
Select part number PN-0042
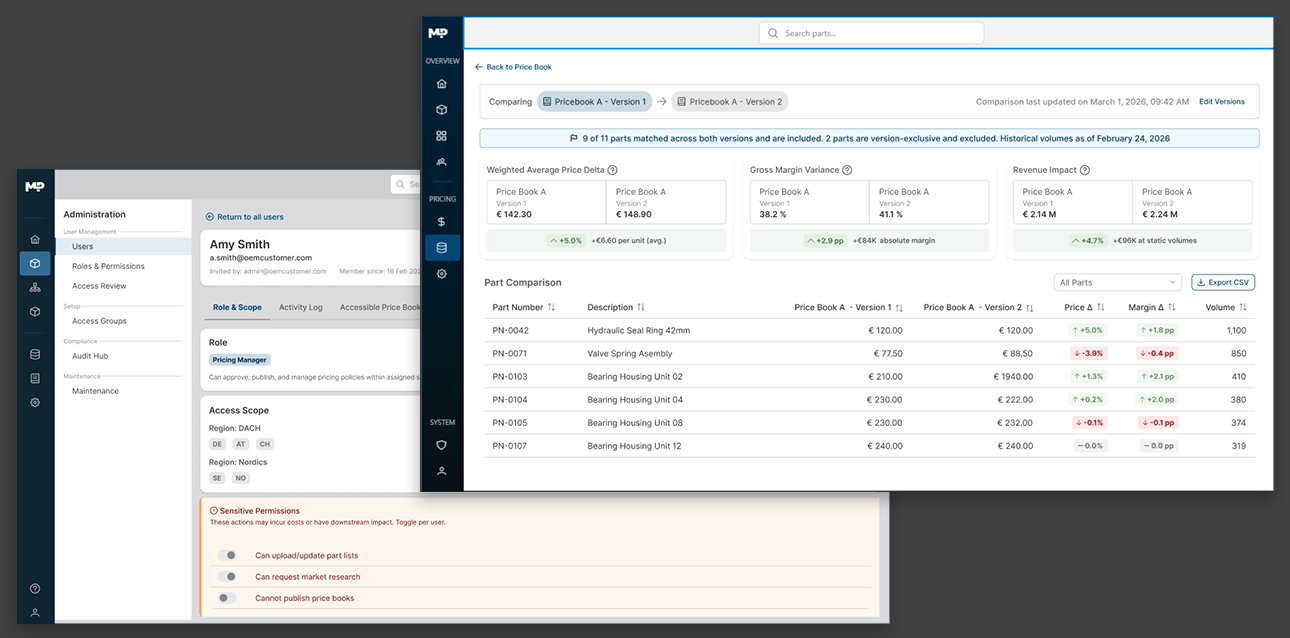click(x=510, y=330)
